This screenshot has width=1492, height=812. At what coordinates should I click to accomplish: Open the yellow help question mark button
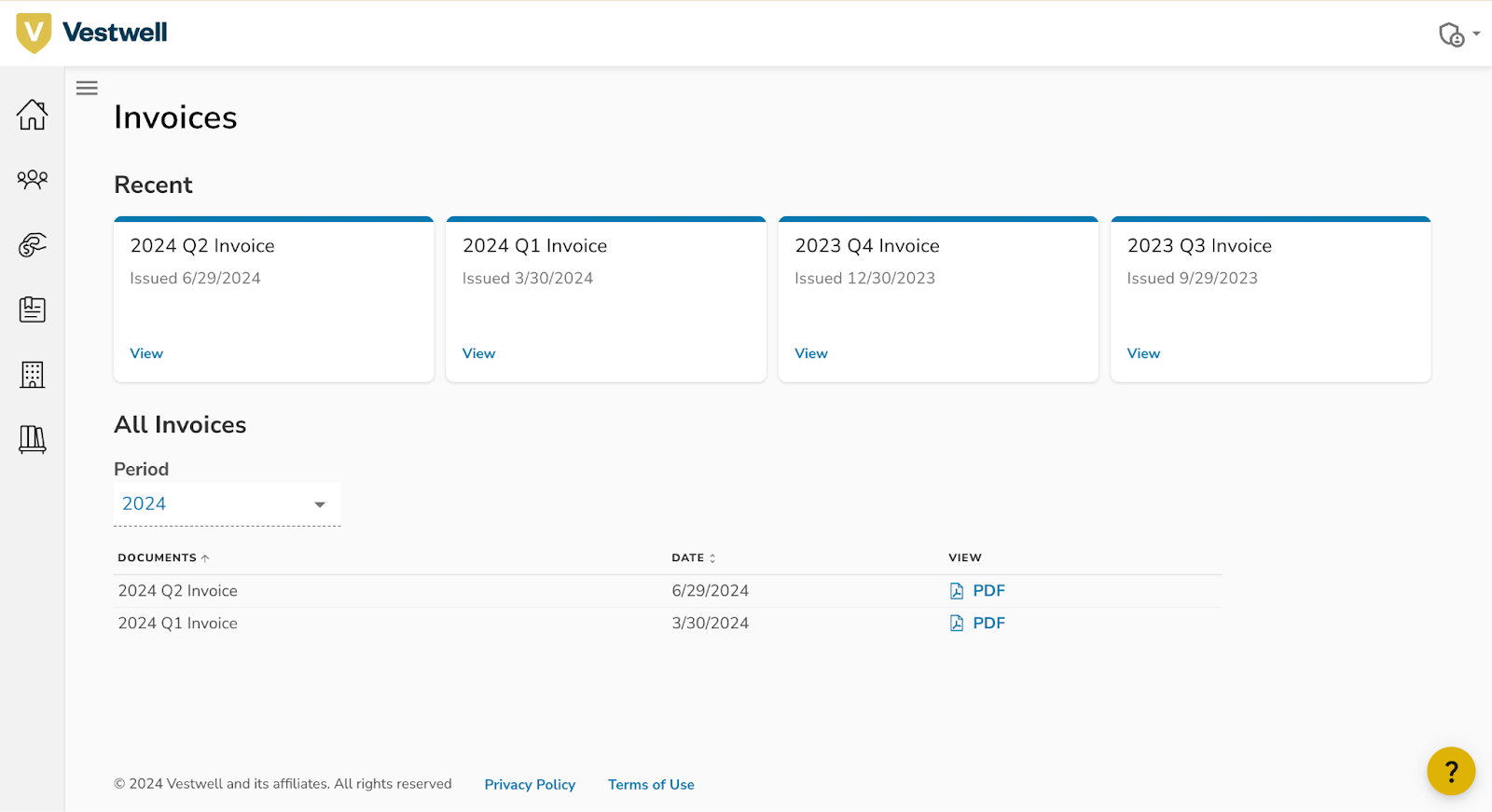[x=1450, y=771]
